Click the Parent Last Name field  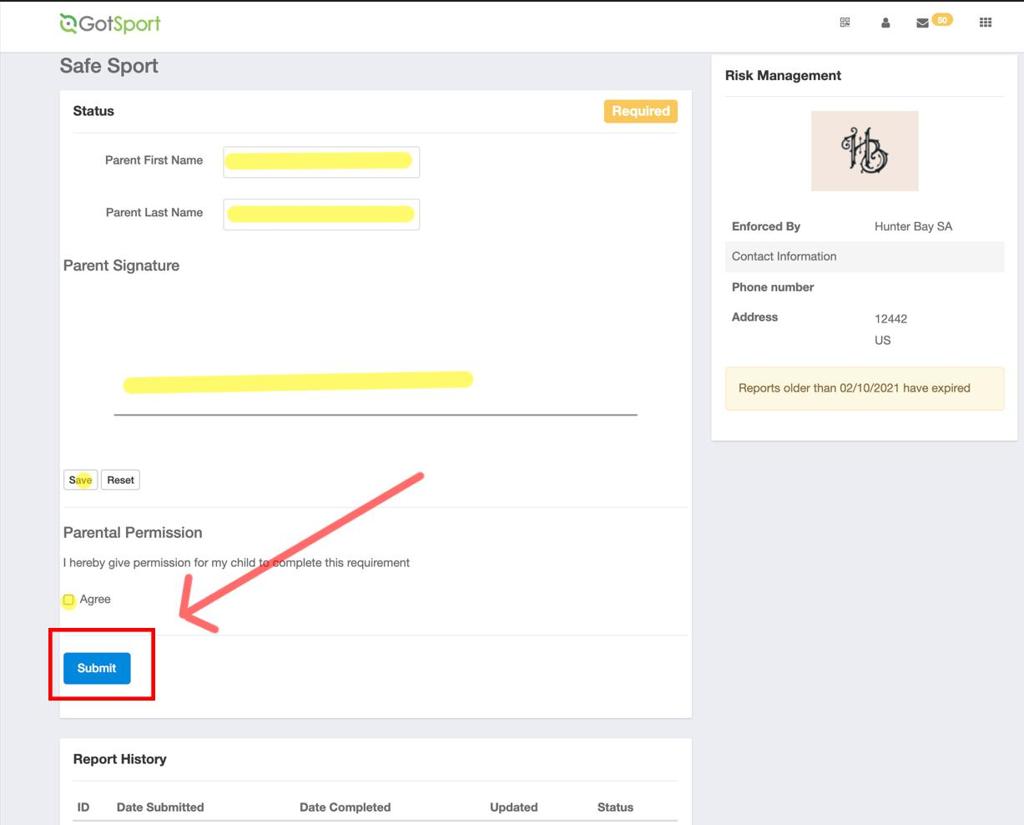(x=320, y=214)
